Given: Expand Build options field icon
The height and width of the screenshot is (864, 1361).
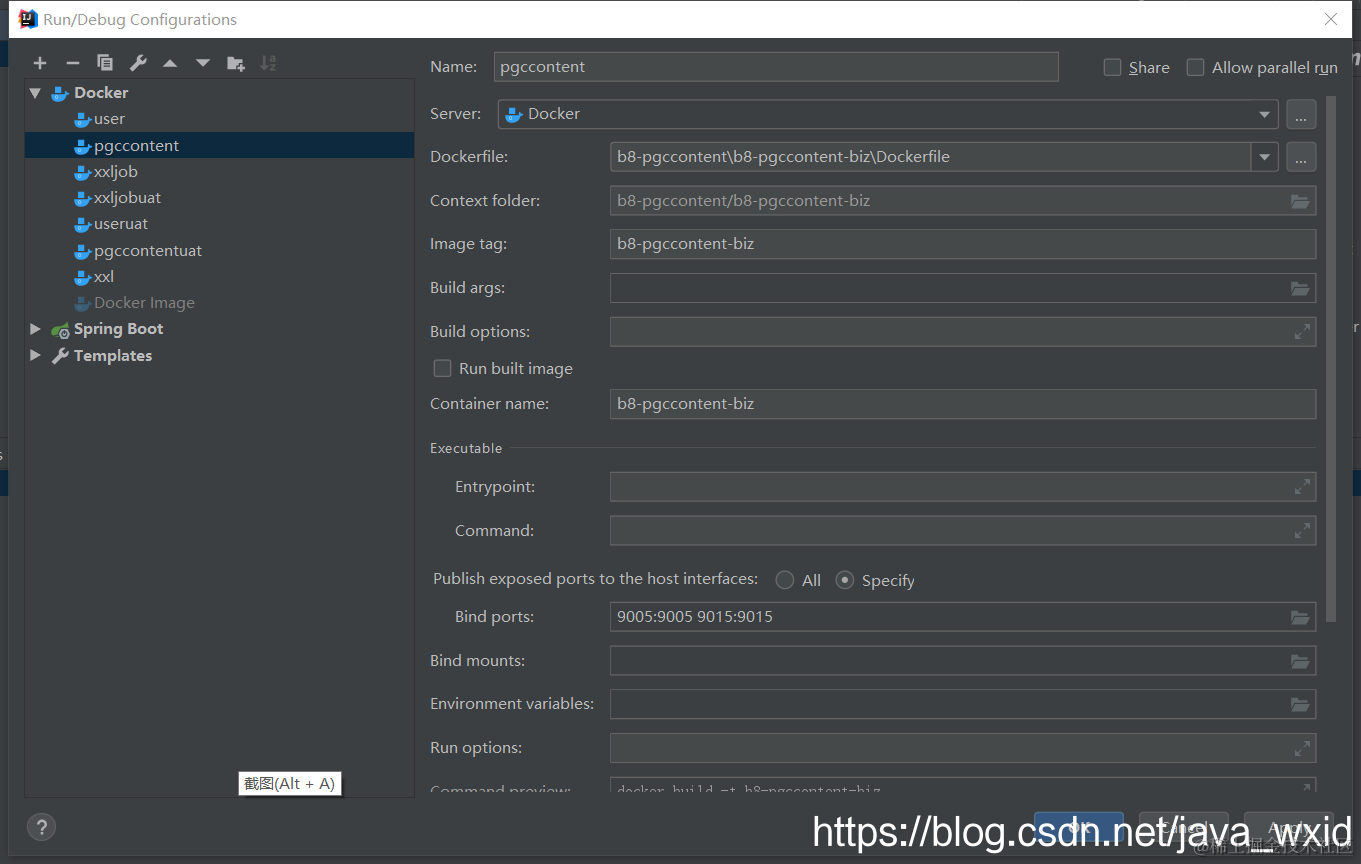Looking at the screenshot, I should 1302,332.
